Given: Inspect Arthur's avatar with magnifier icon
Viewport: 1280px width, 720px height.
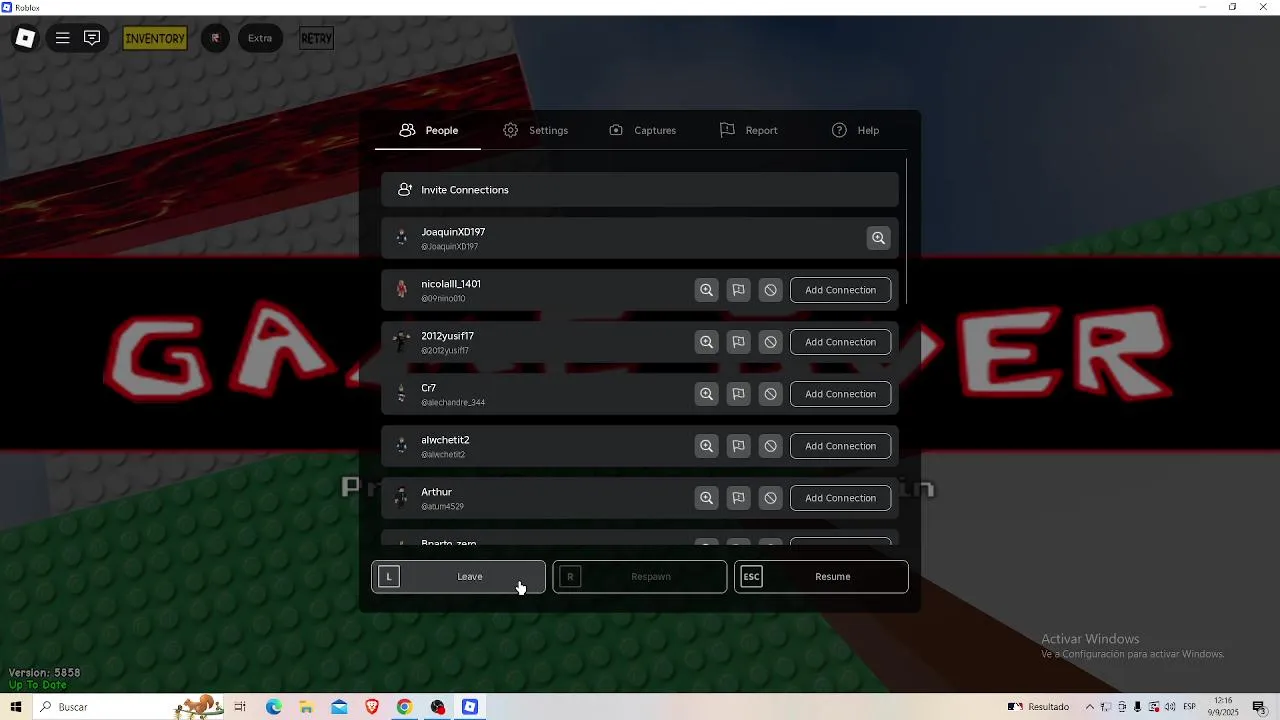Looking at the screenshot, I should click(x=706, y=498).
